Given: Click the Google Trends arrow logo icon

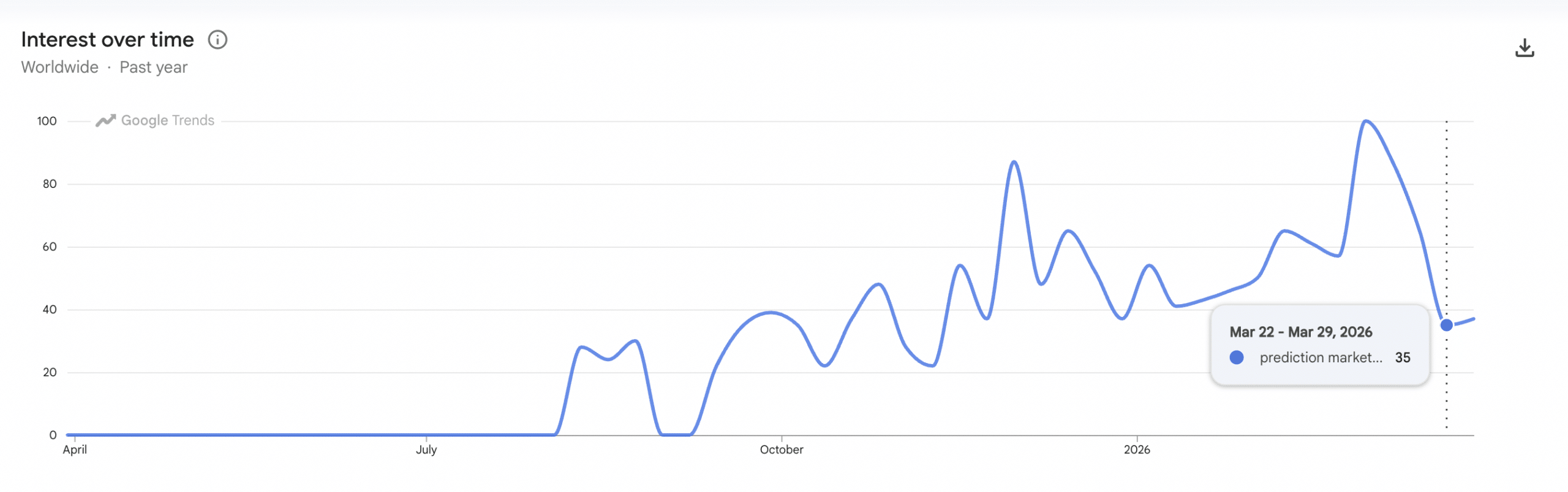Looking at the screenshot, I should coord(105,121).
